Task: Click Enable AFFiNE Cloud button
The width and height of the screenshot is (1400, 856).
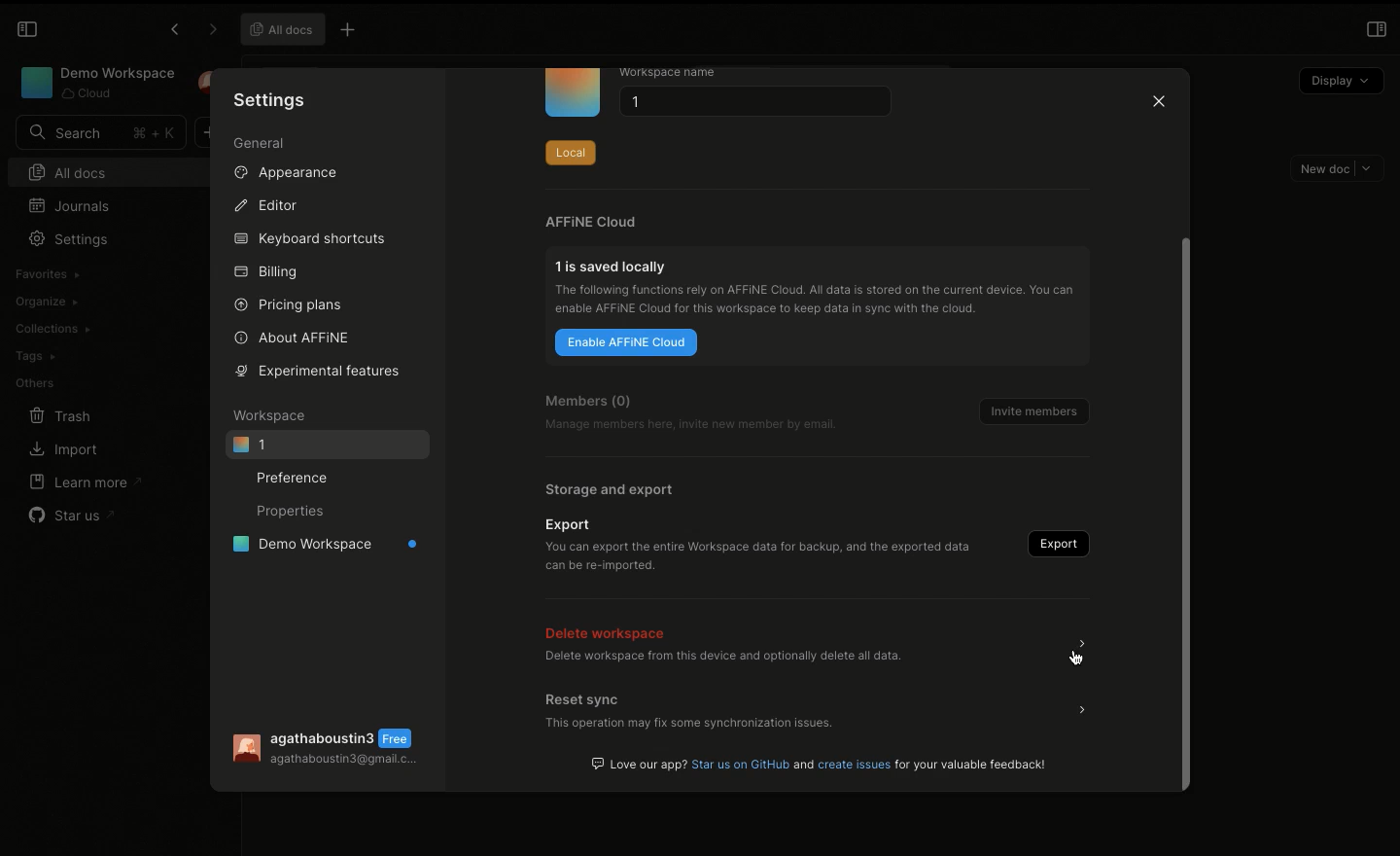Action: pos(626,343)
